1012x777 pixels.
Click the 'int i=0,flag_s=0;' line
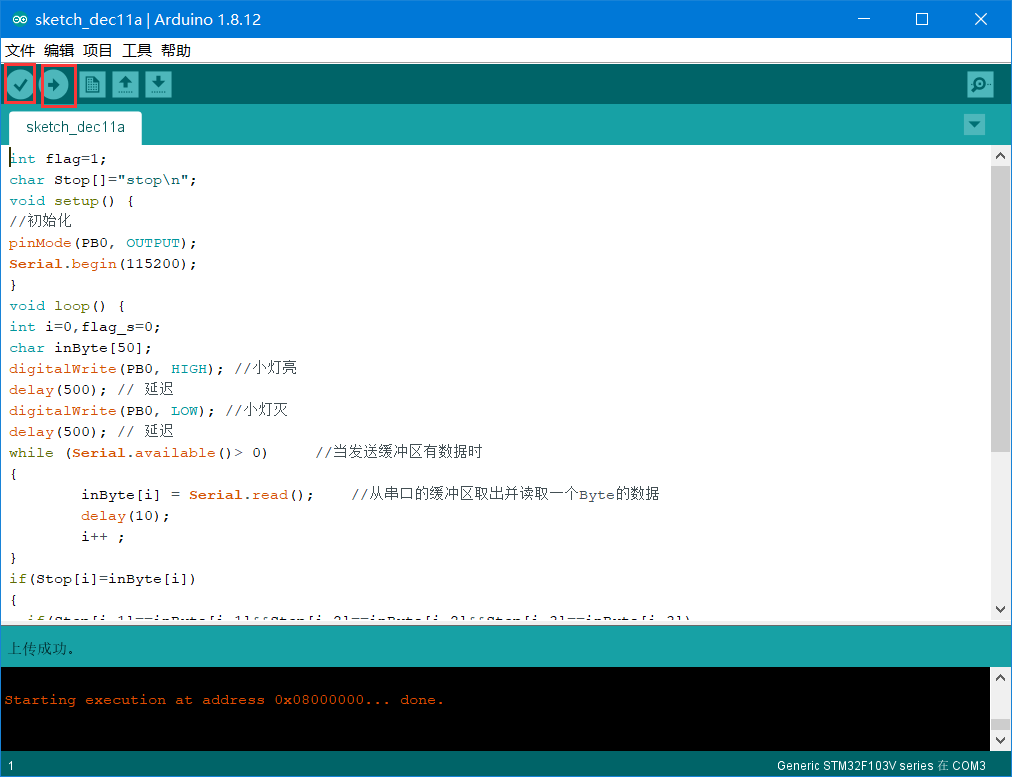click(x=85, y=327)
